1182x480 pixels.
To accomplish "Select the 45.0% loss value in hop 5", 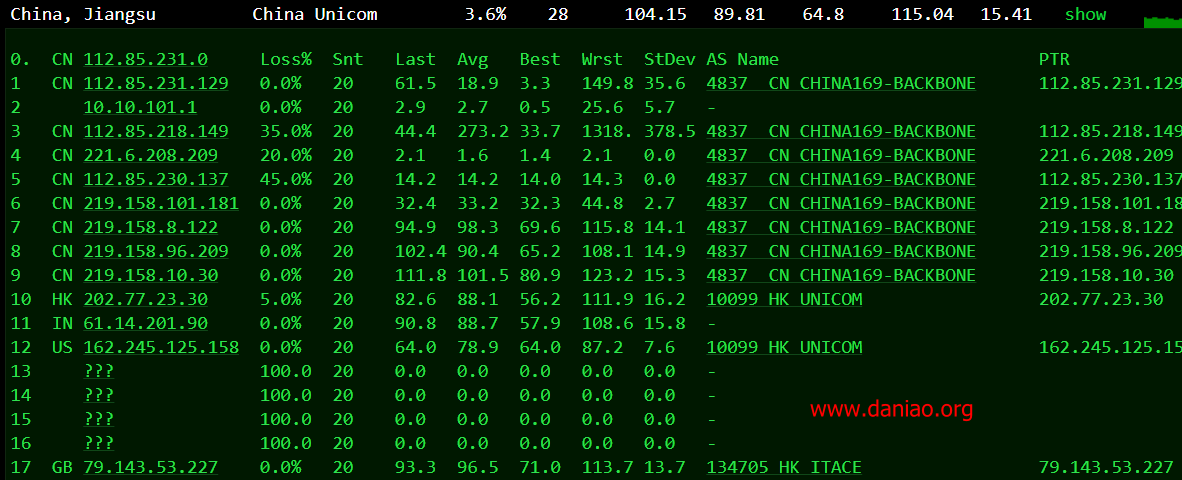I will (x=286, y=180).
